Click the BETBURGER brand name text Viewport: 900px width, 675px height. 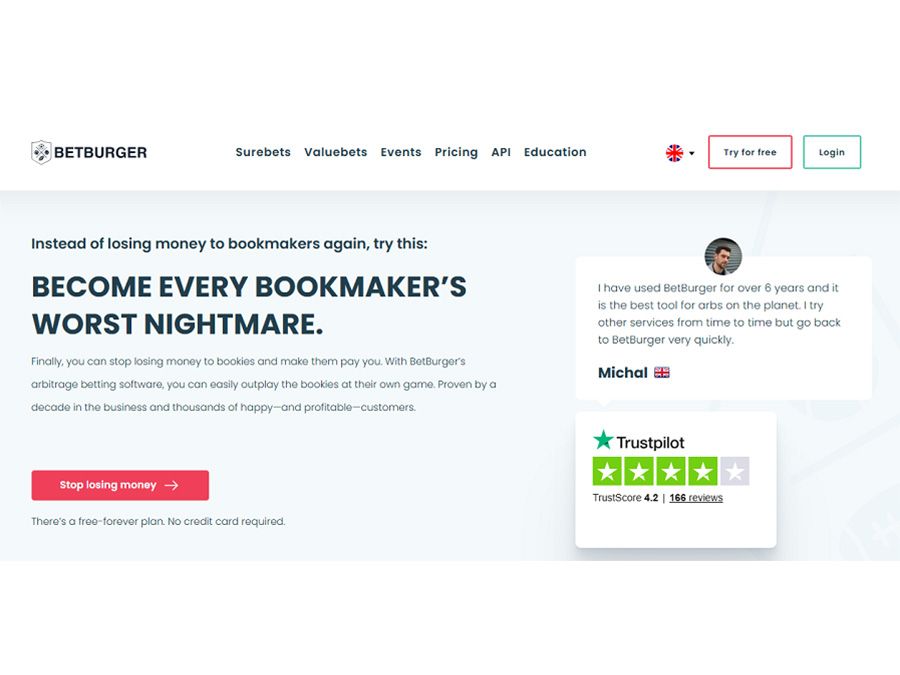[x=100, y=153]
